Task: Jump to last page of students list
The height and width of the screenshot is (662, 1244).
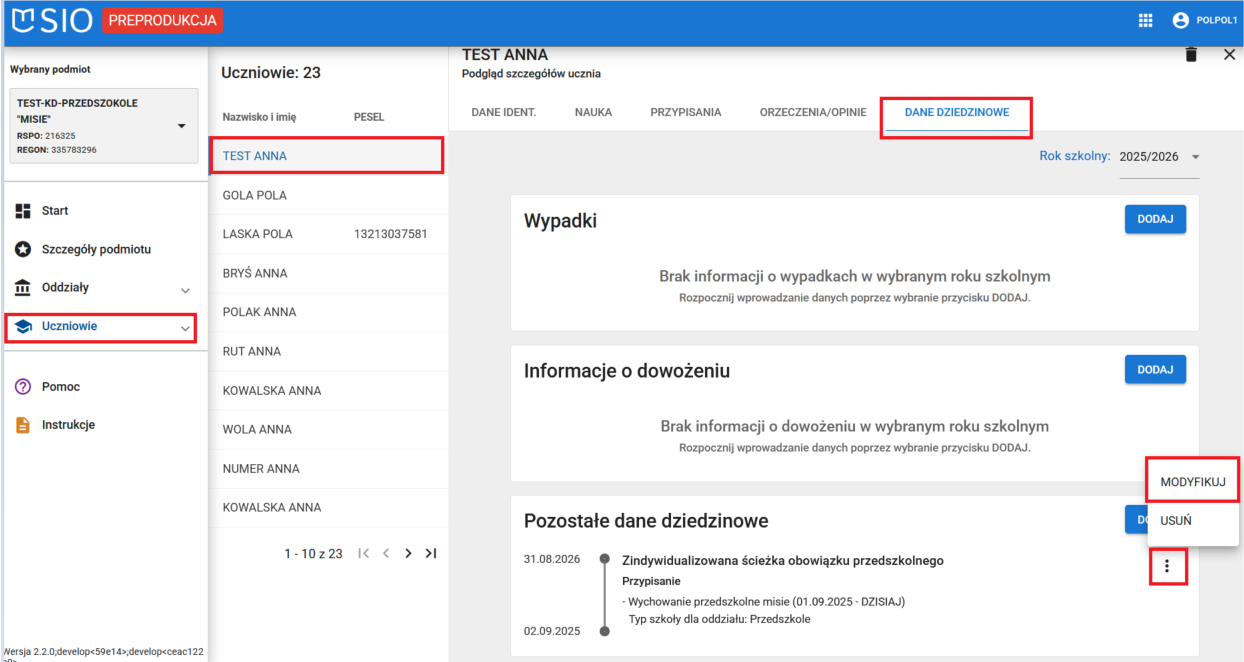Action: [431, 553]
